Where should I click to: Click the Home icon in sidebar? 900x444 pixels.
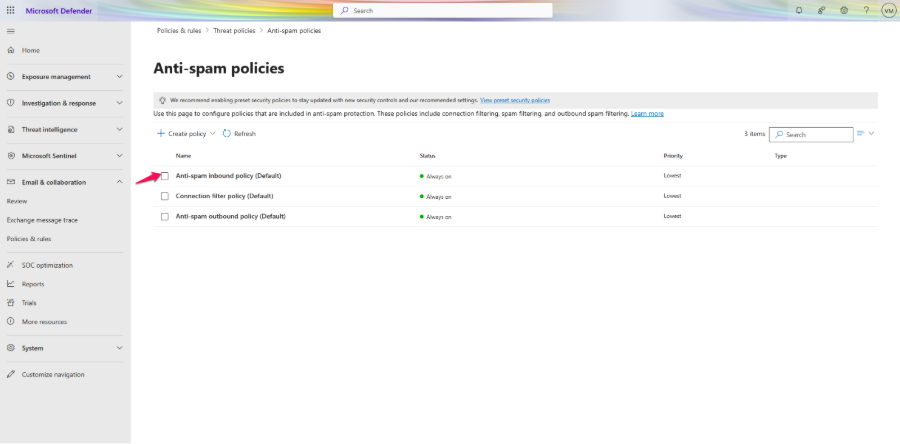click(11, 50)
